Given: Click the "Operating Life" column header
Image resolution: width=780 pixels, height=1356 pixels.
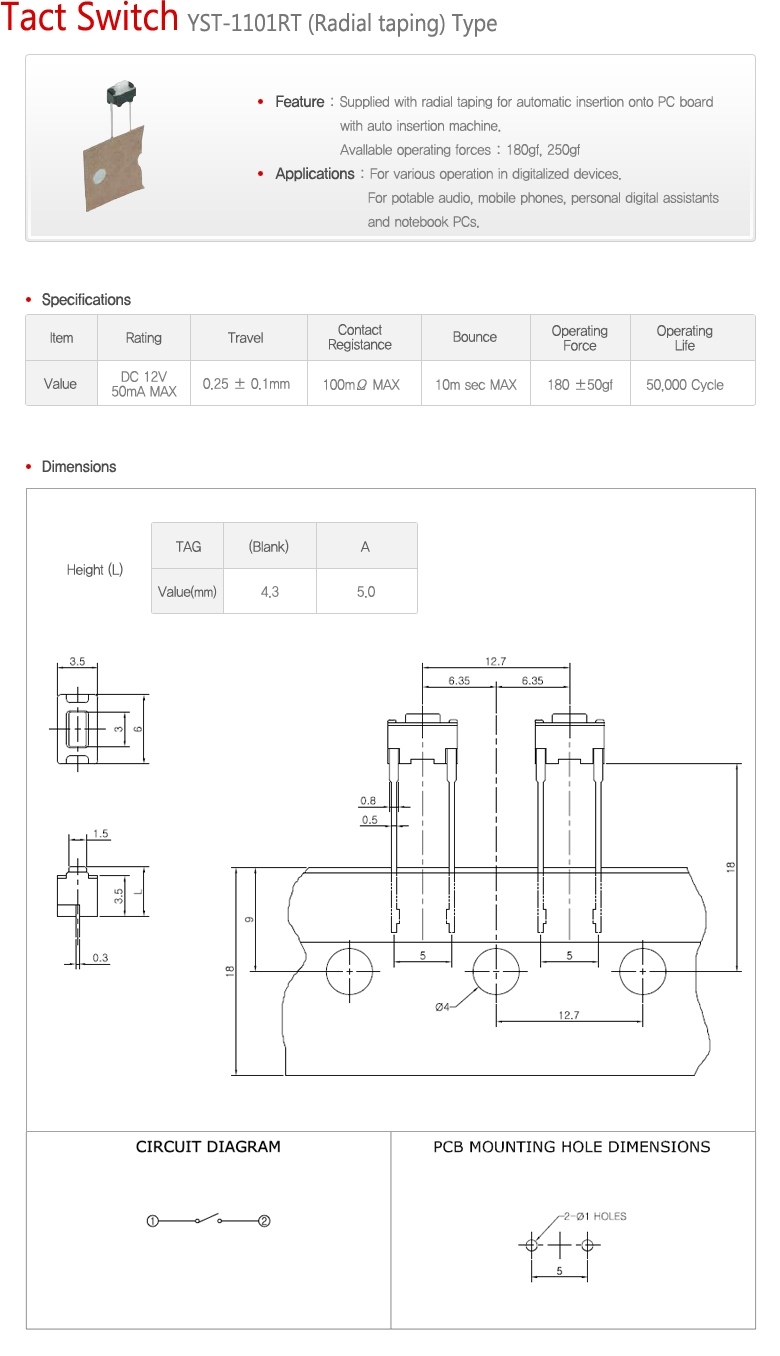Looking at the screenshot, I should tap(684, 338).
